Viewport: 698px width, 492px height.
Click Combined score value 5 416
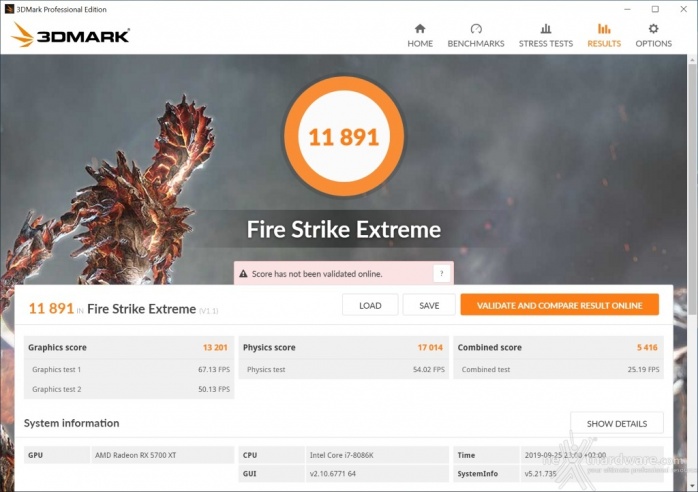(x=647, y=347)
